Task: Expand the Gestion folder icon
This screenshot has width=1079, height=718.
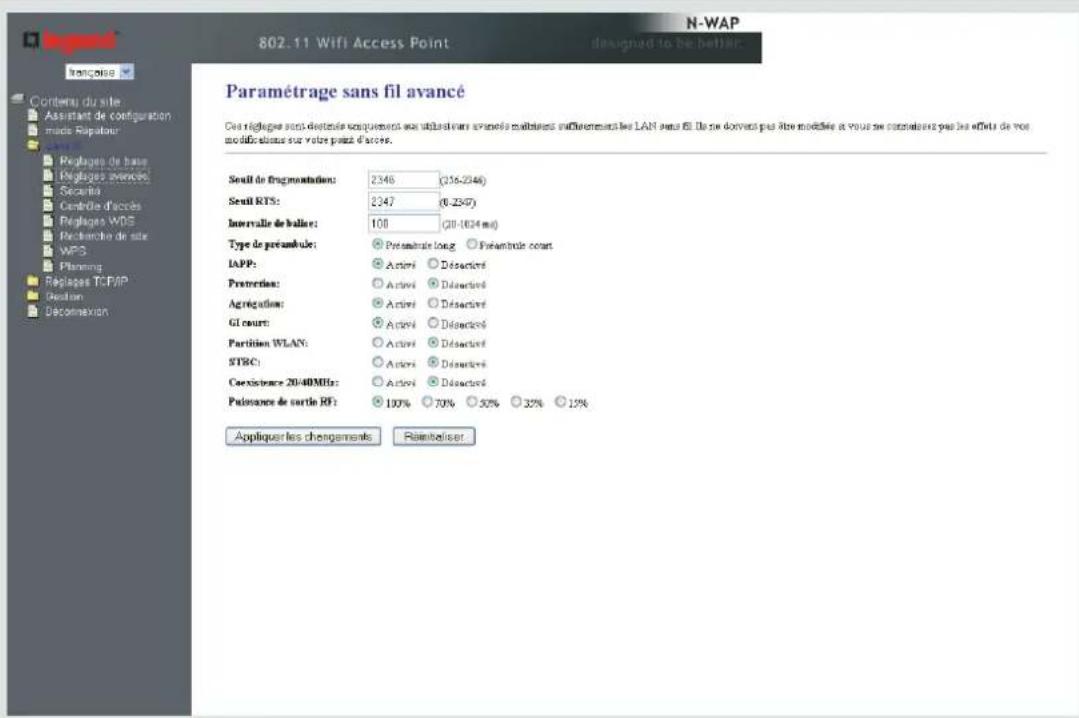Action: (x=32, y=296)
